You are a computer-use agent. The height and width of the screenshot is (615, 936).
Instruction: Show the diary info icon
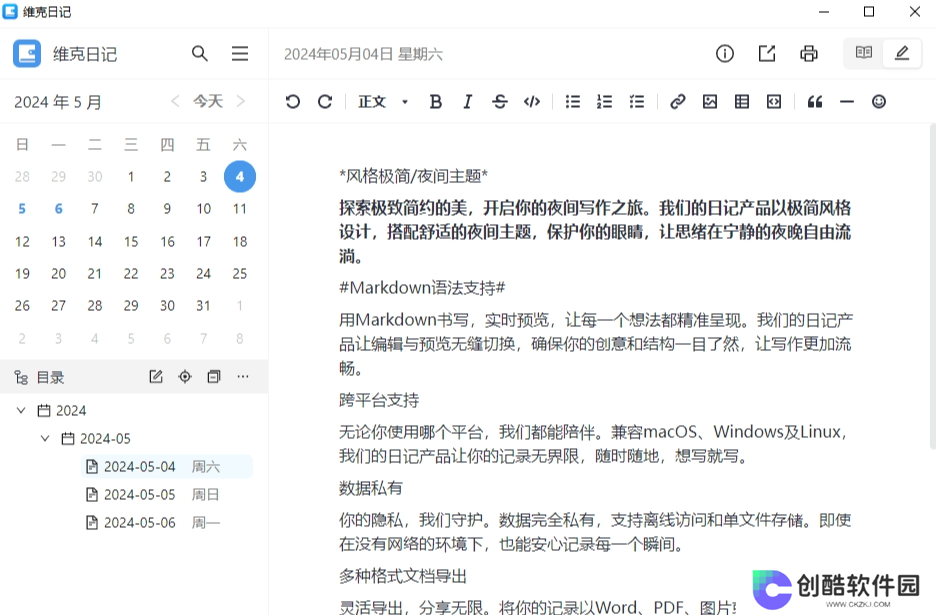(x=725, y=54)
